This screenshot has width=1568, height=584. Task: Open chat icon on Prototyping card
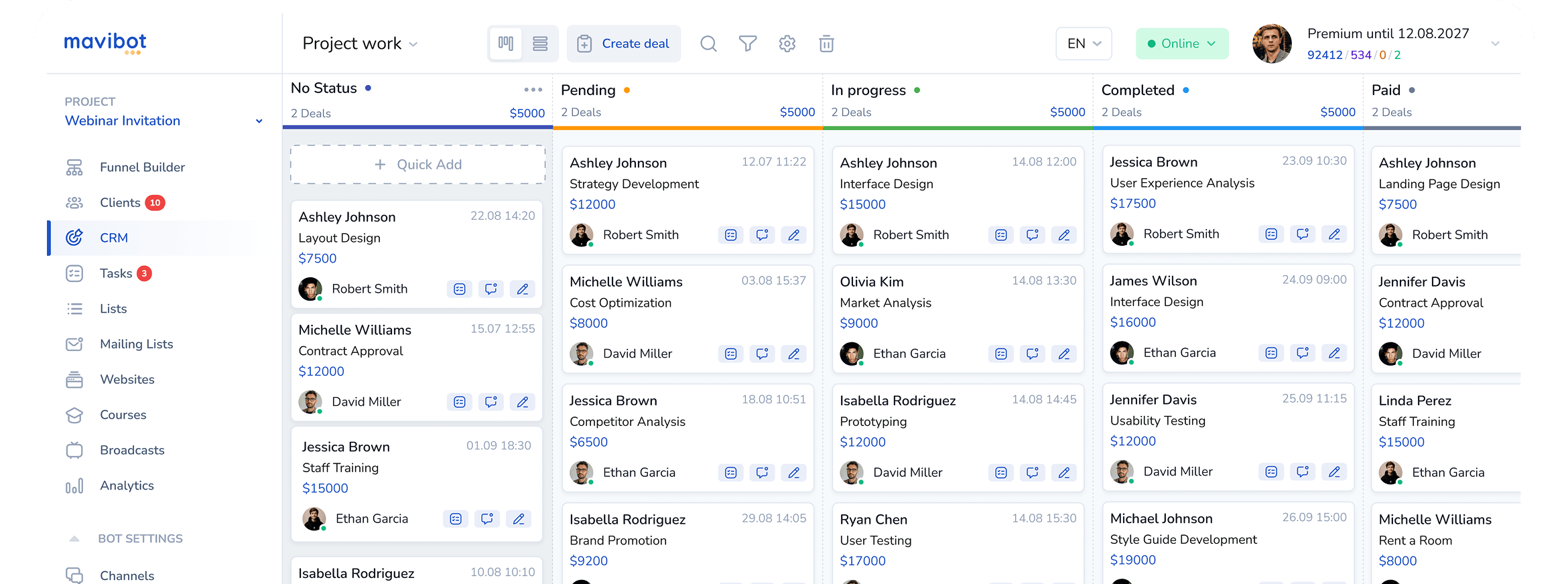point(1033,473)
